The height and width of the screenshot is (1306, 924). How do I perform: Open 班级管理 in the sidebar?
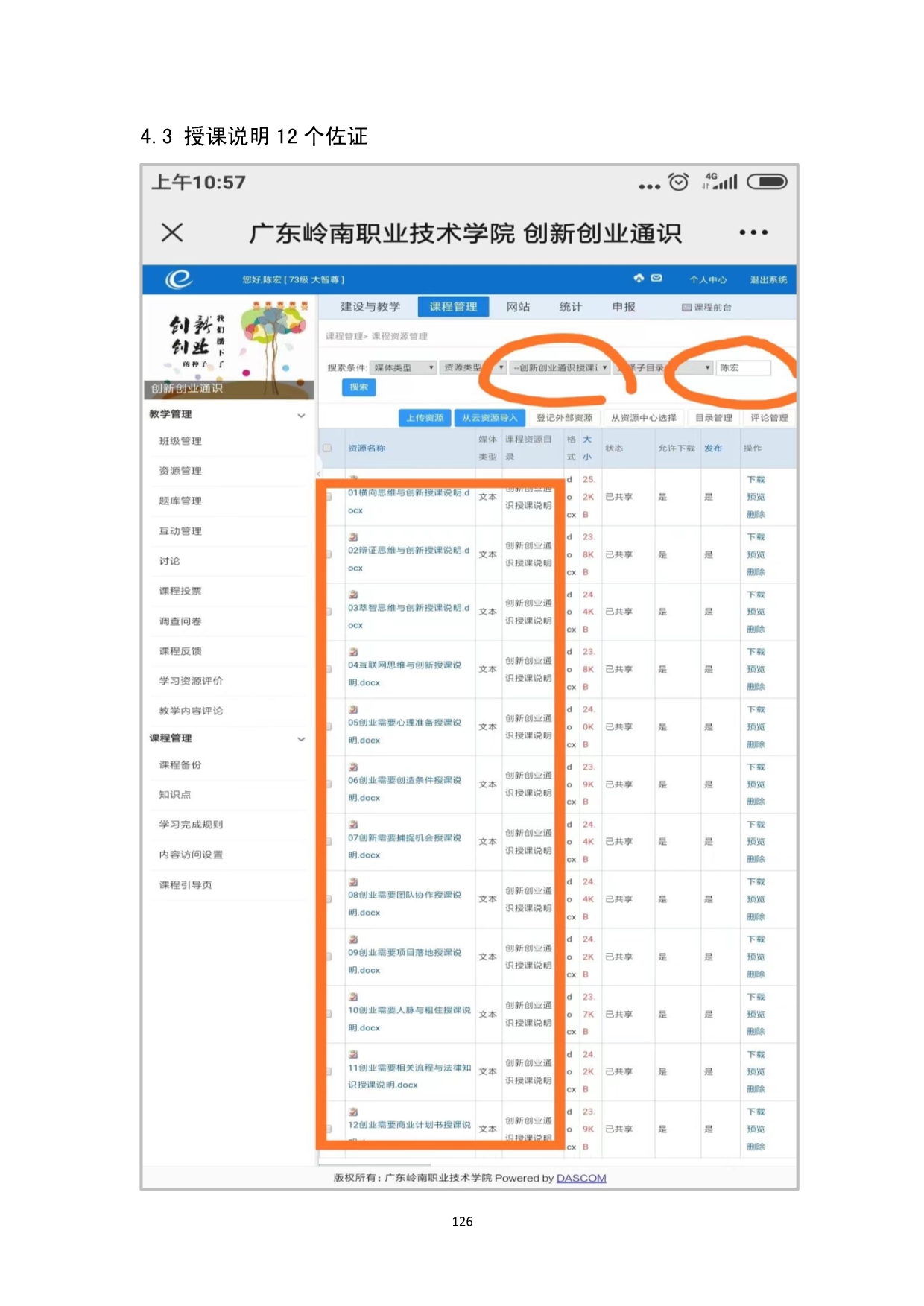coord(180,441)
